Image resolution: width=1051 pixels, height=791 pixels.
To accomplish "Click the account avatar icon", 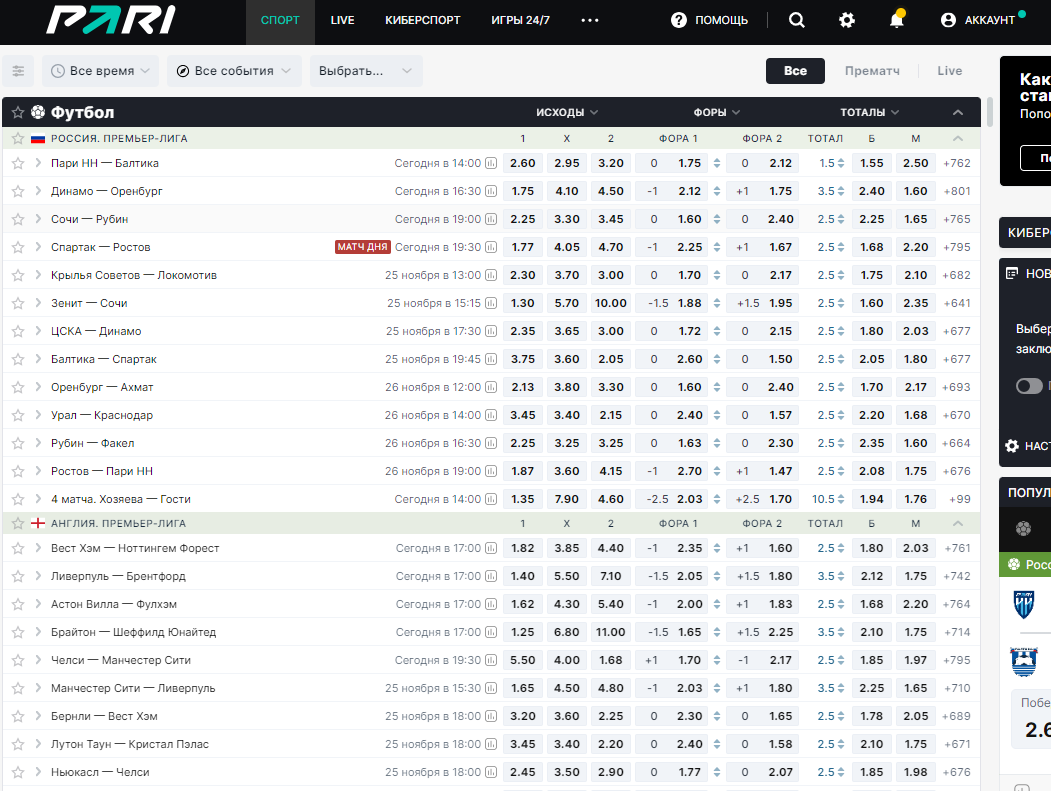I will click(948, 20).
